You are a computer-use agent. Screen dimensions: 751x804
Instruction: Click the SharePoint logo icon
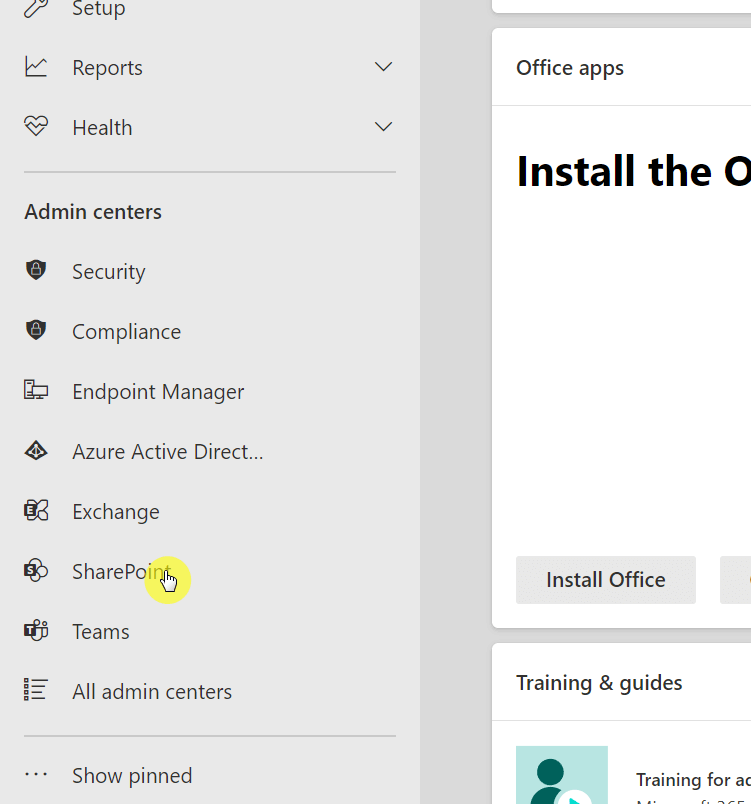tap(36, 570)
